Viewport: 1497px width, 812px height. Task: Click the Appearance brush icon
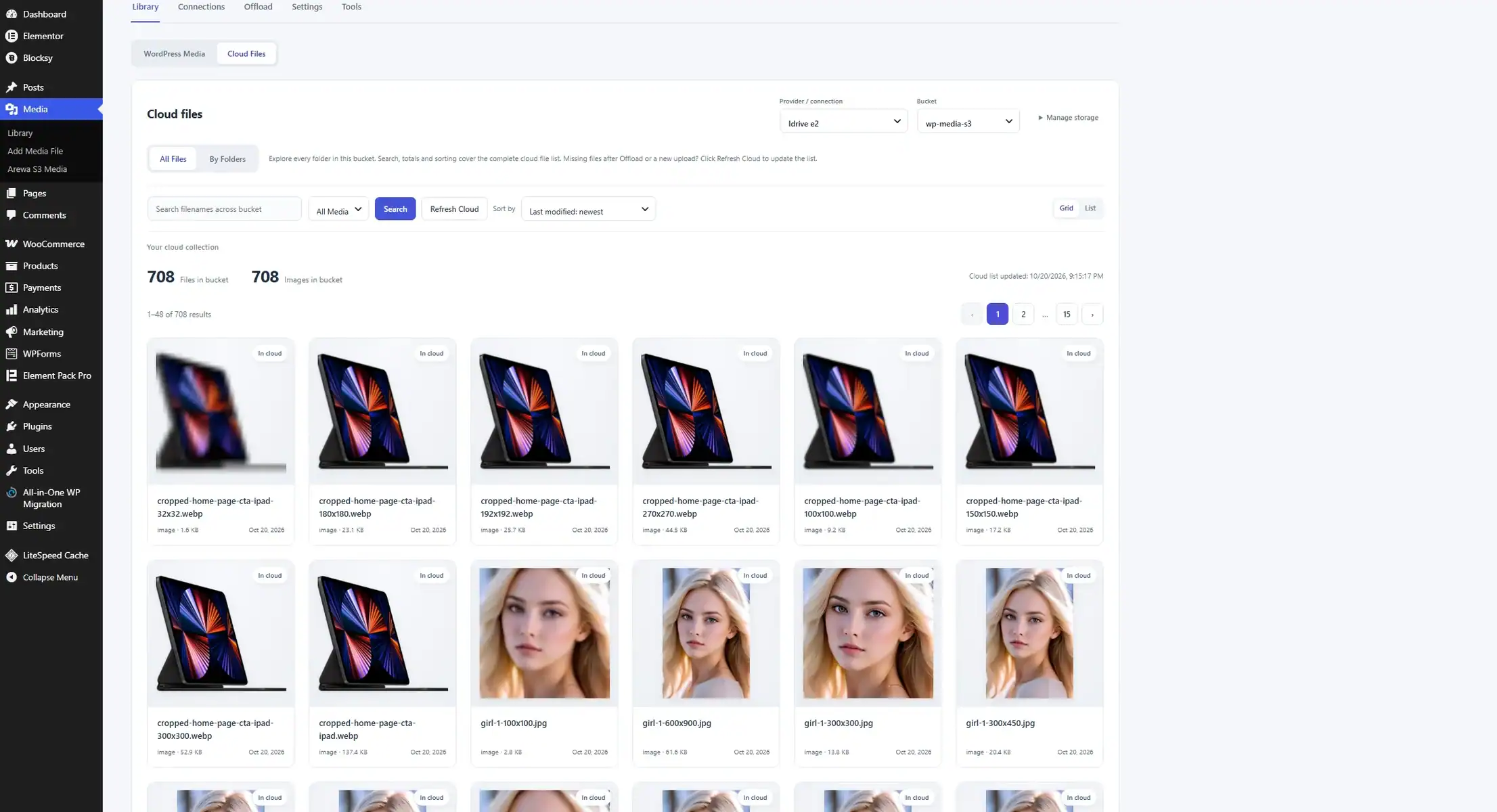[x=12, y=405]
